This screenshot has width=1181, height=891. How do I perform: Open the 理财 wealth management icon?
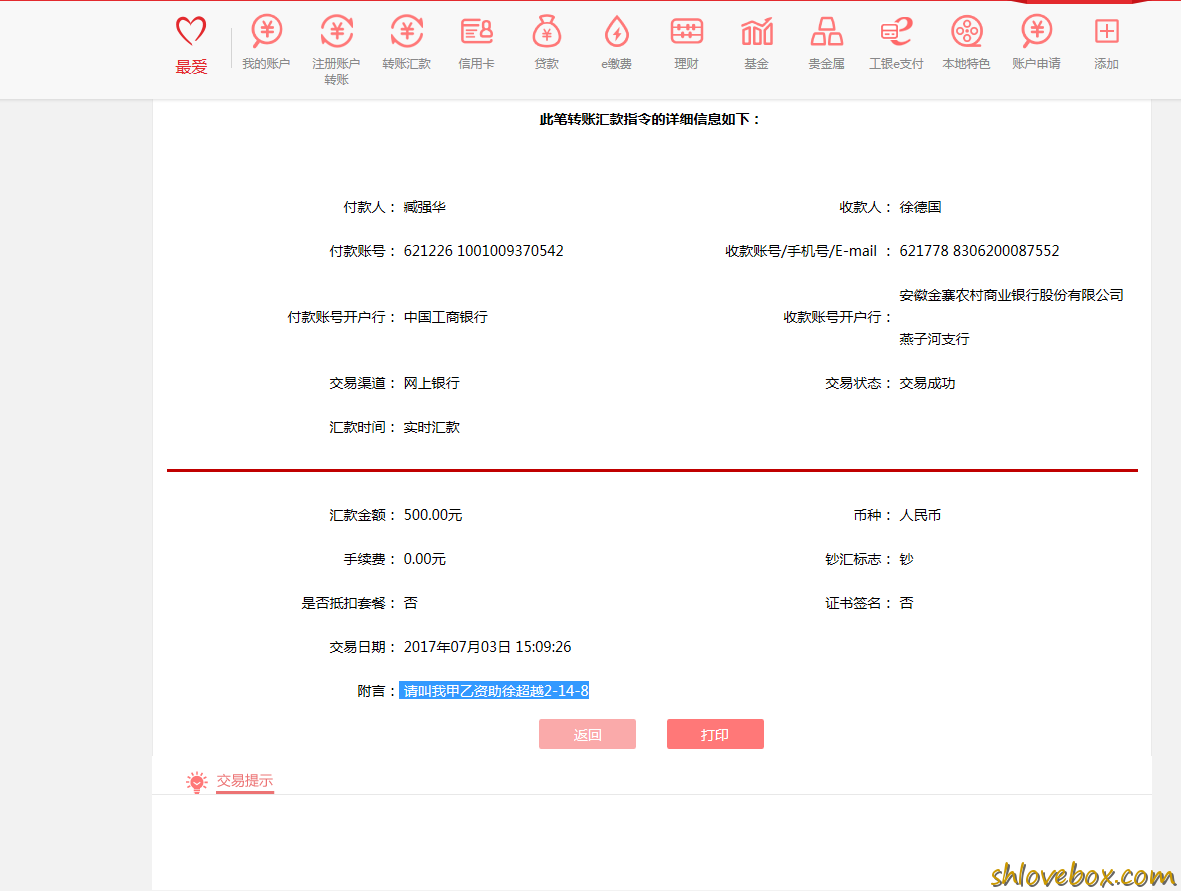point(686,31)
